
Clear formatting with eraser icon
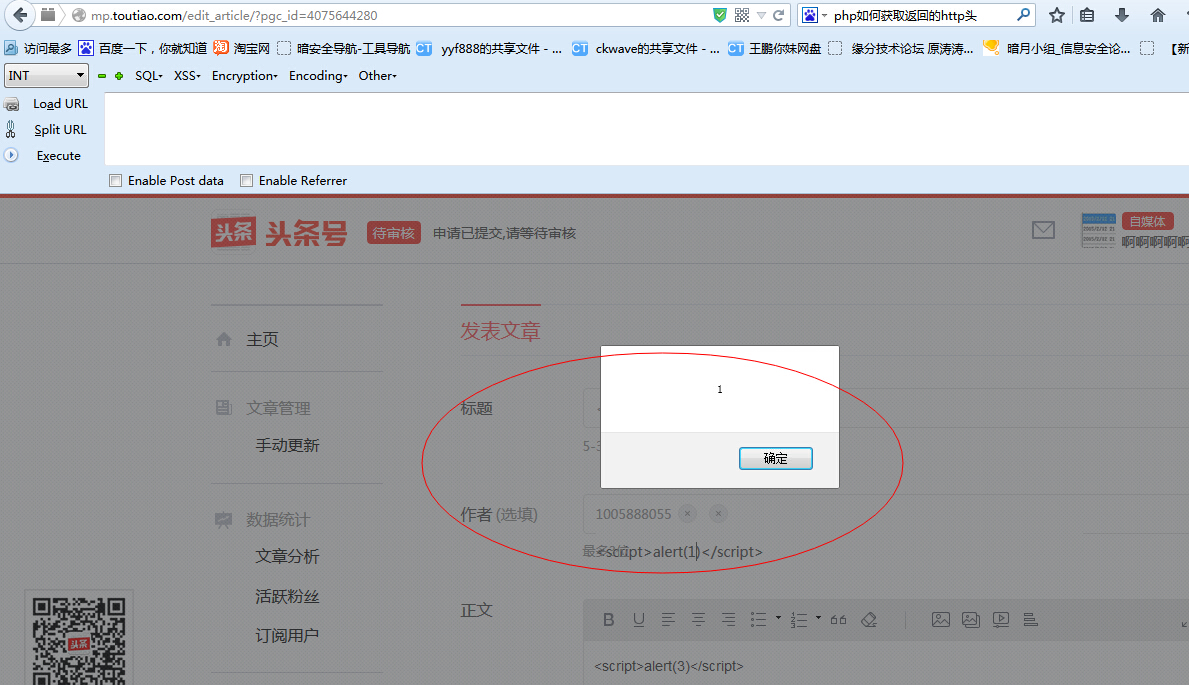point(869,620)
